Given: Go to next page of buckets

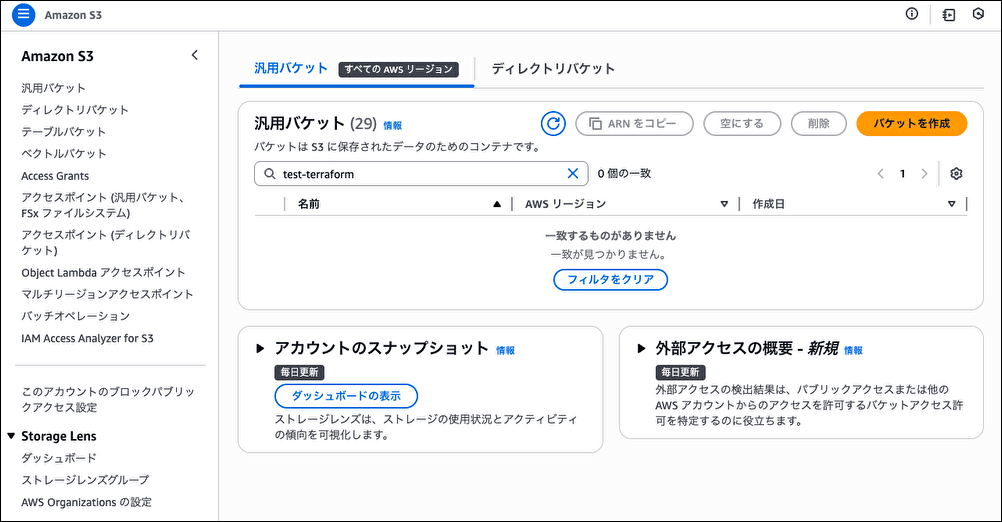Looking at the screenshot, I should (924, 174).
